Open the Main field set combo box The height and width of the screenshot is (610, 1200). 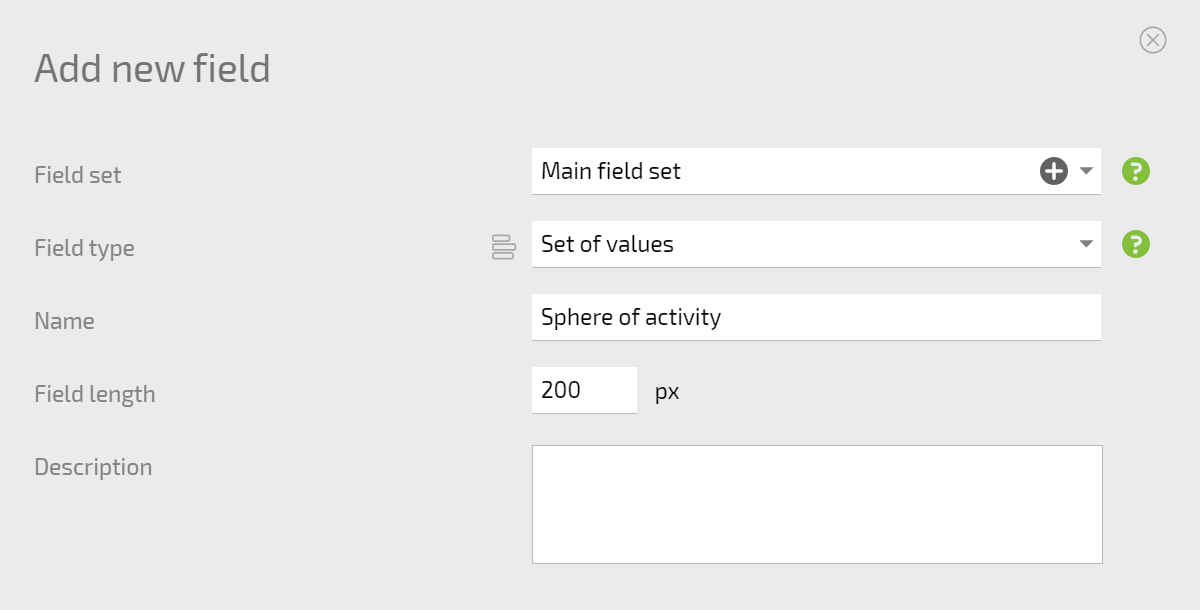tap(816, 171)
